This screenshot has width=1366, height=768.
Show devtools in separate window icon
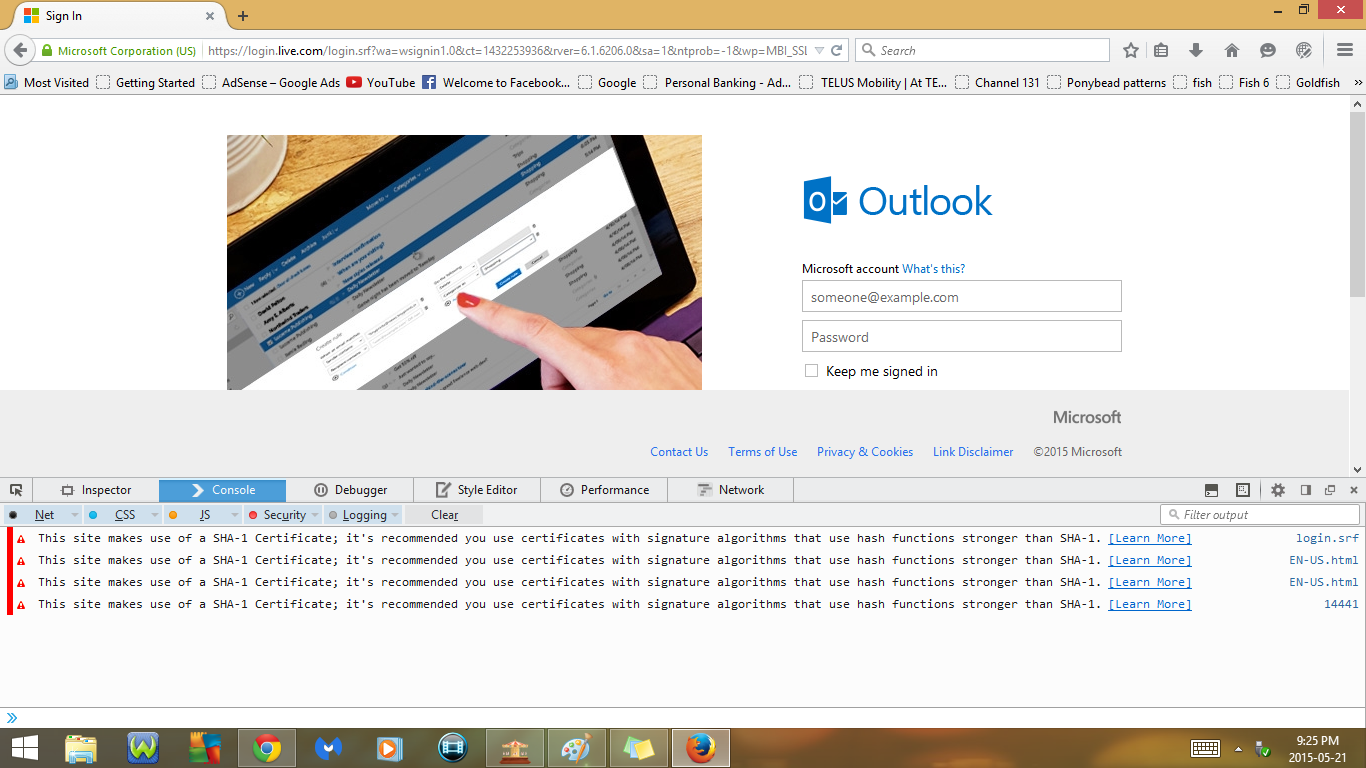pos(1330,490)
